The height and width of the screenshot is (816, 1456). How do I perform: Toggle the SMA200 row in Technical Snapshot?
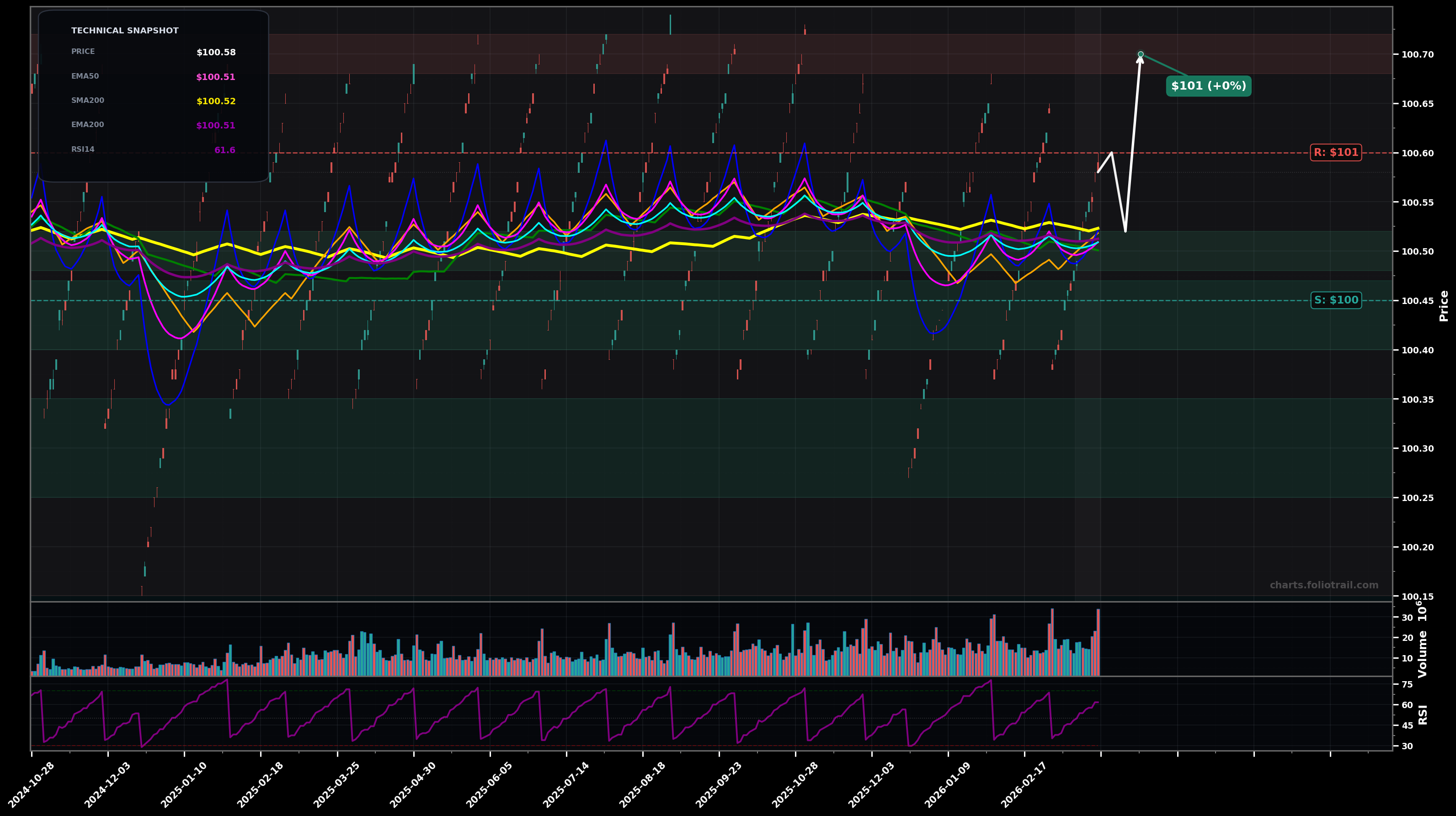click(153, 100)
